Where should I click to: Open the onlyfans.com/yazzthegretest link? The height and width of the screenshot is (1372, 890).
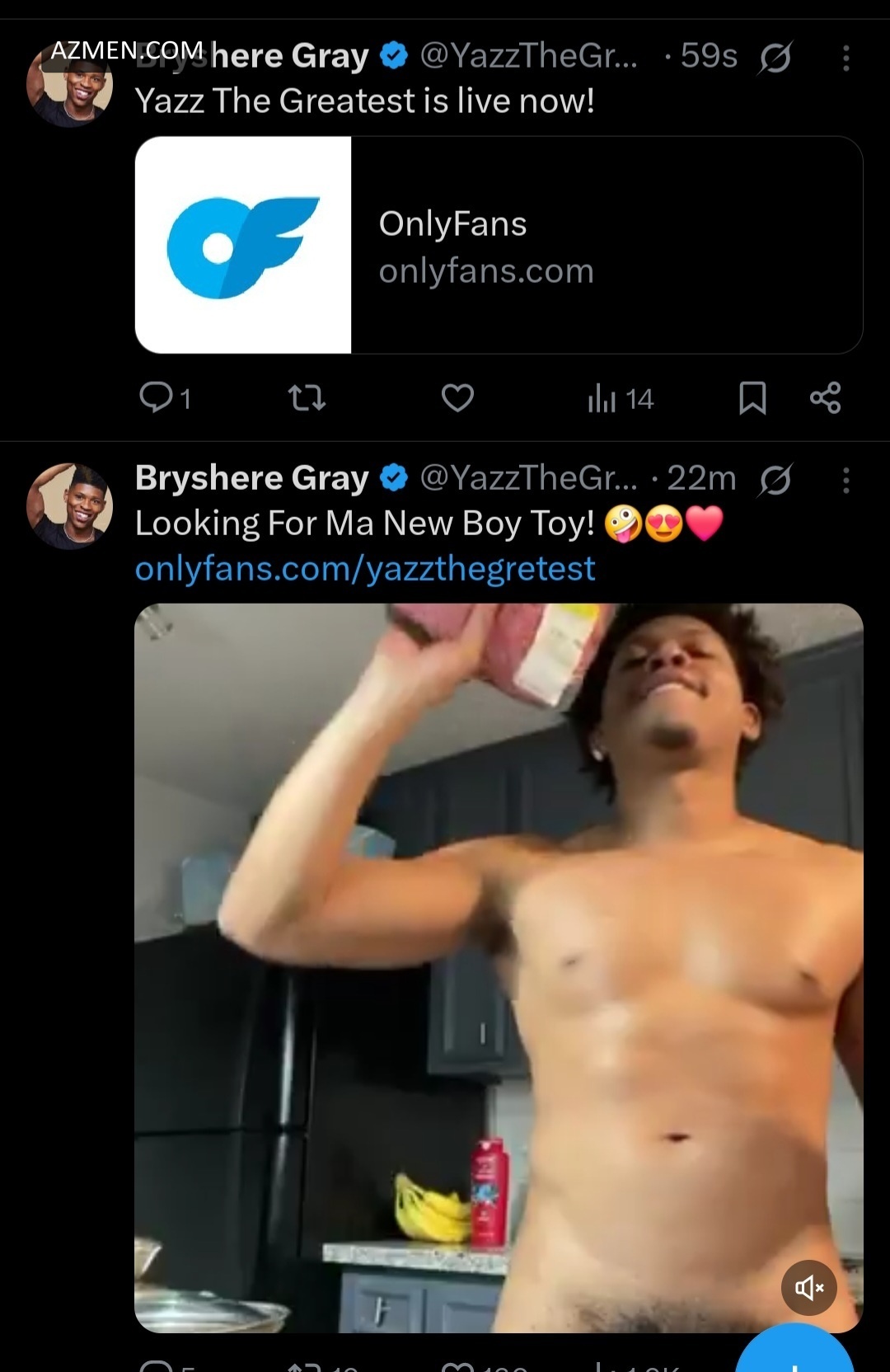coord(364,569)
